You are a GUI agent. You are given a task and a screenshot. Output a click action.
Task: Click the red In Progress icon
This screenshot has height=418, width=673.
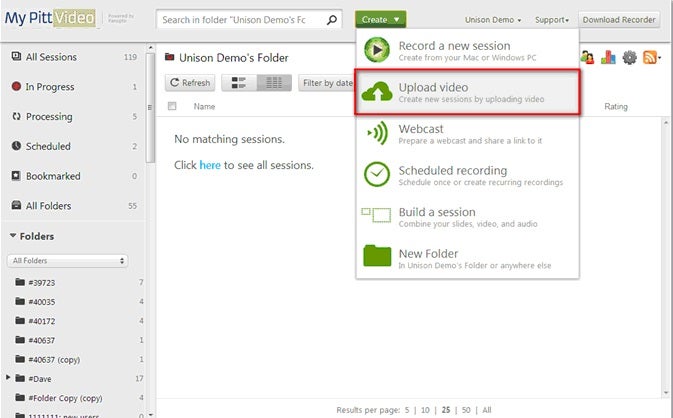pyautogui.click(x=16, y=86)
